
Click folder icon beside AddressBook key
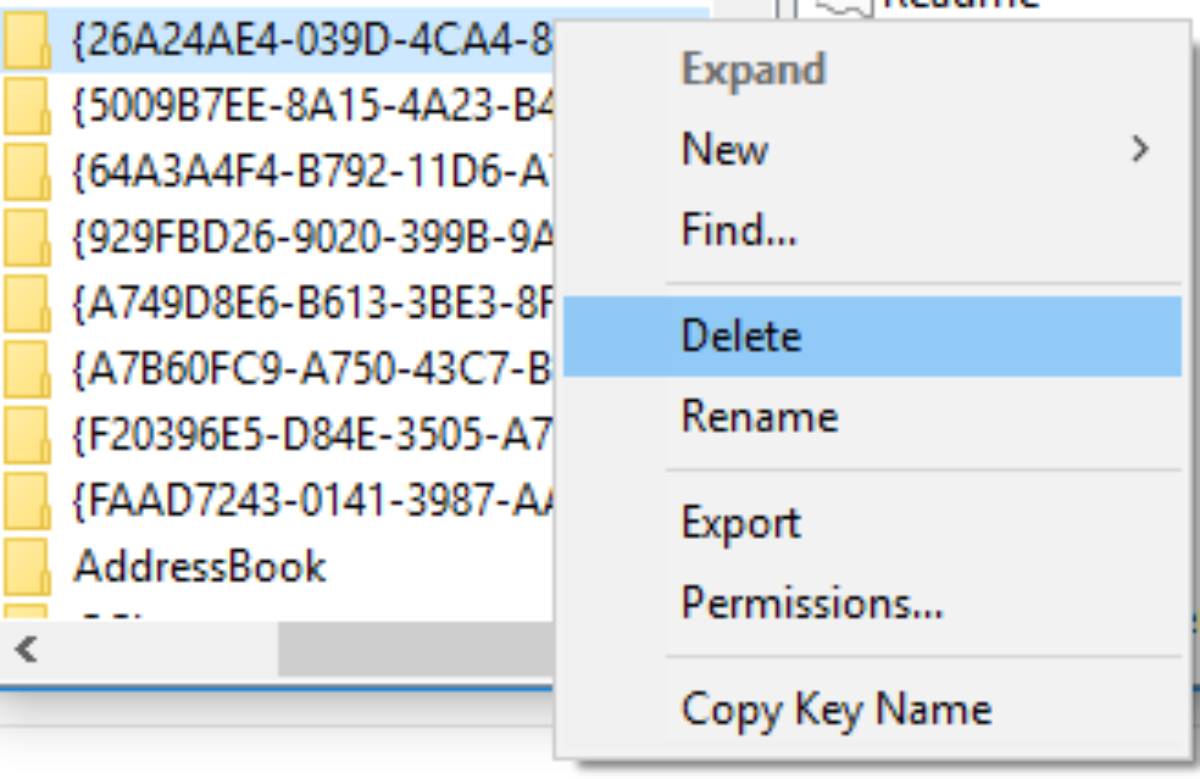[26, 567]
